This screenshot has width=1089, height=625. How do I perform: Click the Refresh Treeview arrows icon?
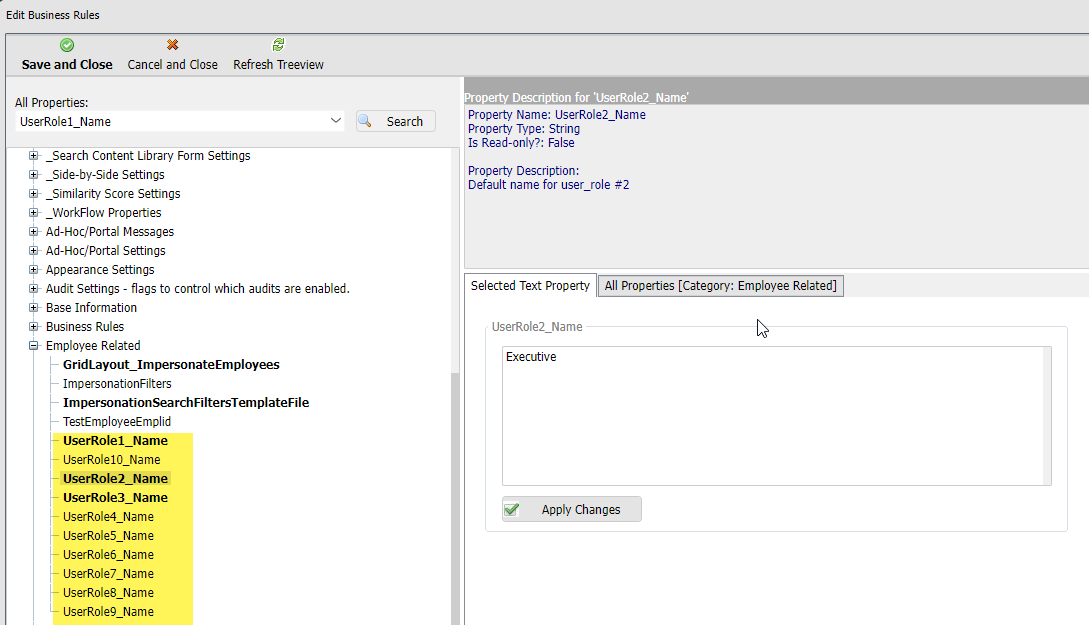point(278,45)
